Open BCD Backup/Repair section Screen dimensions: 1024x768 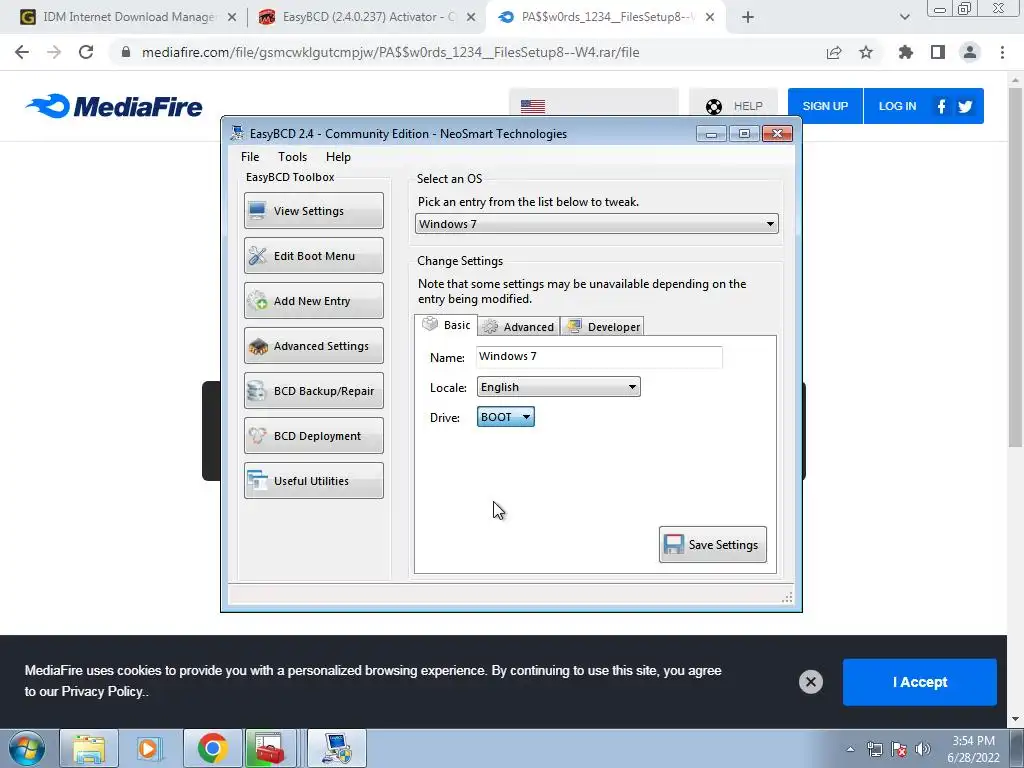tap(313, 391)
